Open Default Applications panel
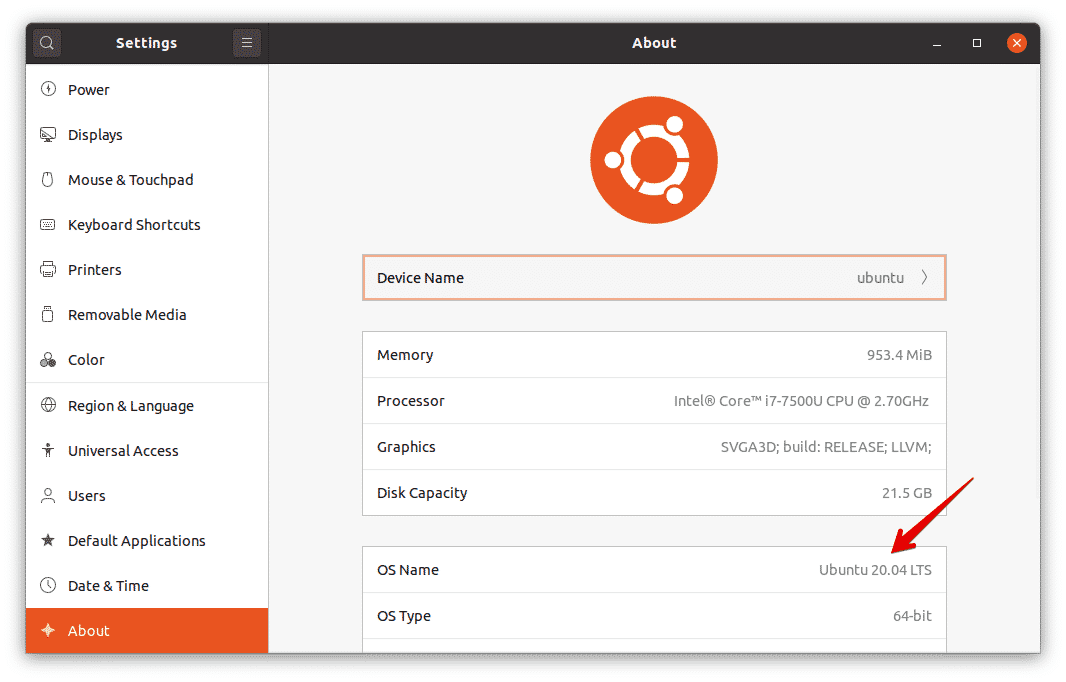This screenshot has height=682, width=1066. point(136,541)
